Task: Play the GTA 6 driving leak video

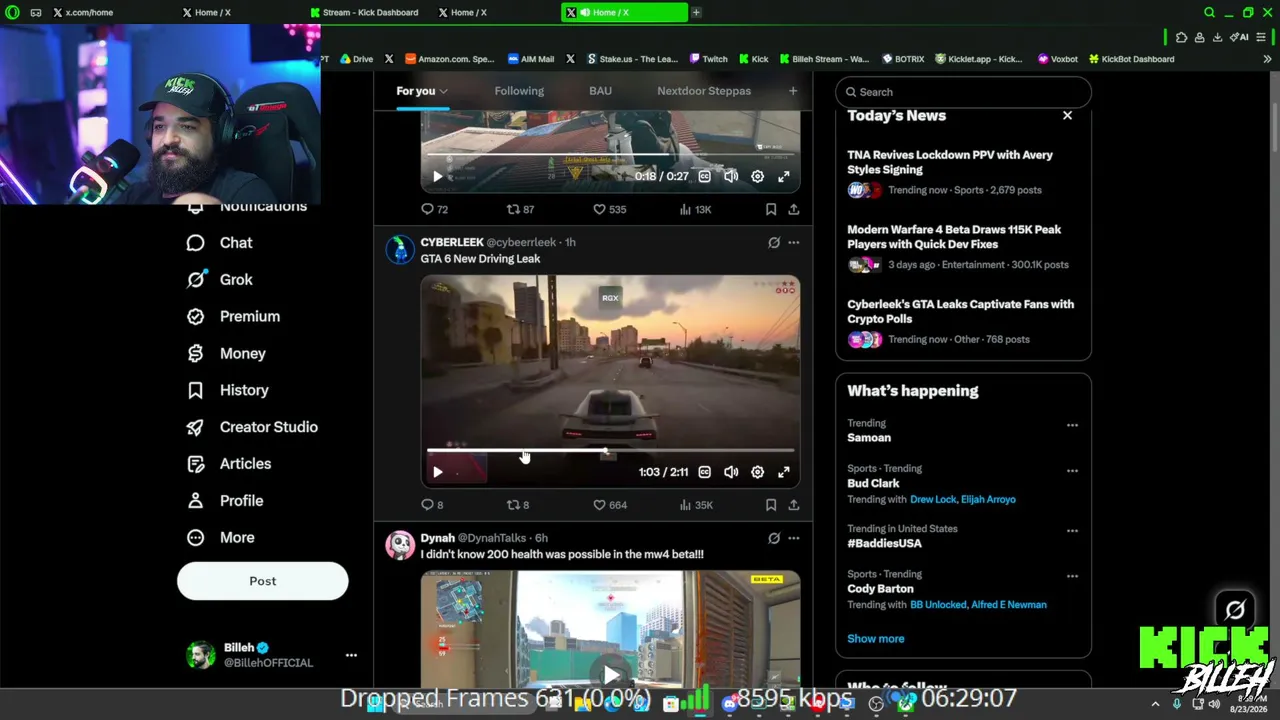Action: pyautogui.click(x=437, y=472)
